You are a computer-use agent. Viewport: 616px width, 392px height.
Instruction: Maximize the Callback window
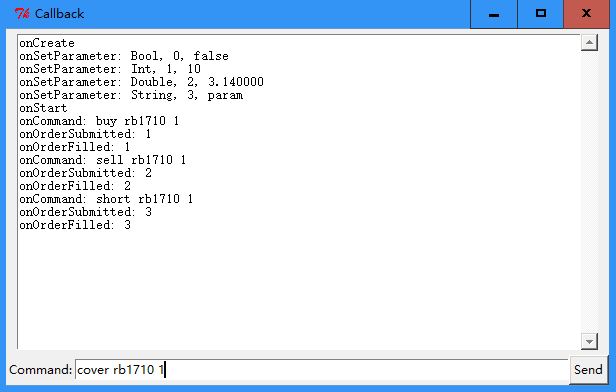(541, 14)
